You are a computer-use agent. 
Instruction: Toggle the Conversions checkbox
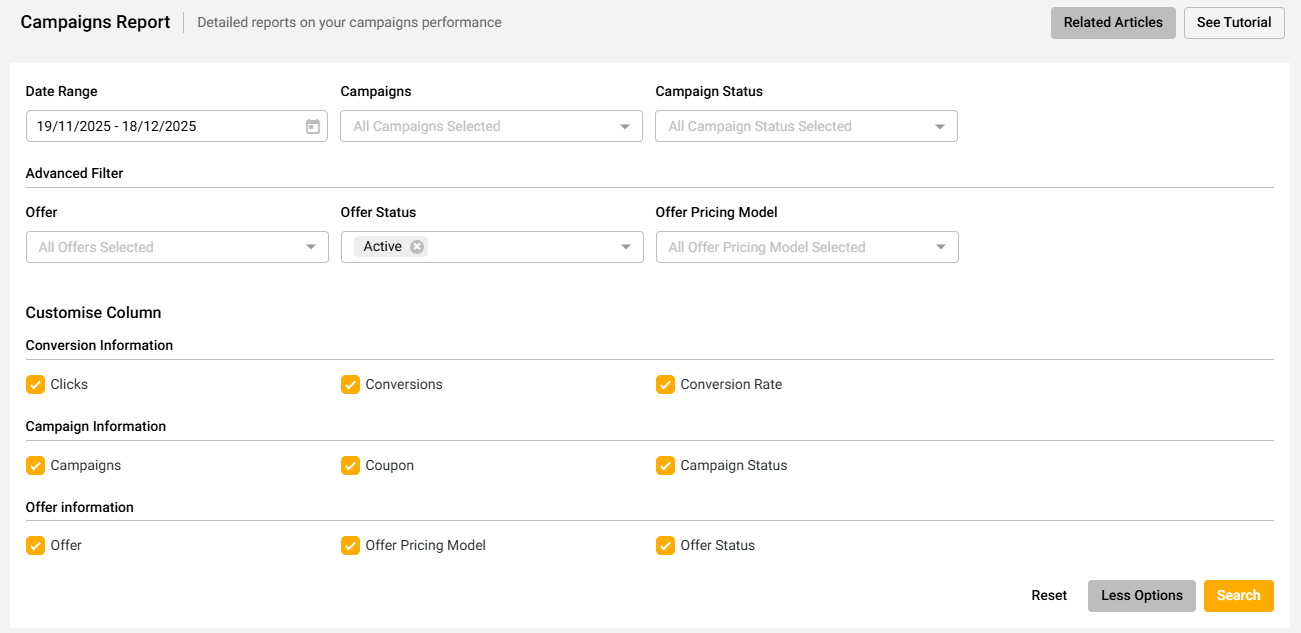pyautogui.click(x=350, y=384)
